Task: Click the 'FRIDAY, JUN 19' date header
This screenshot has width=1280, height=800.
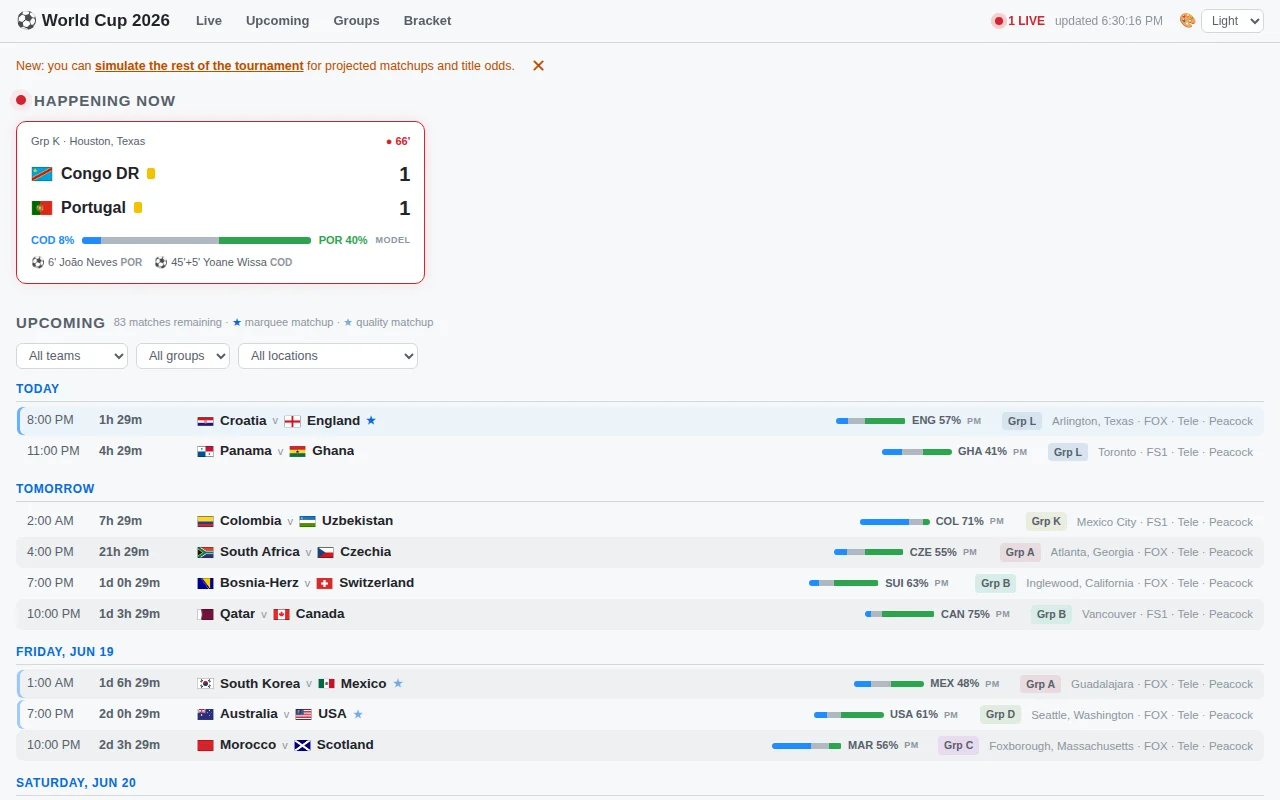Action: click(65, 652)
